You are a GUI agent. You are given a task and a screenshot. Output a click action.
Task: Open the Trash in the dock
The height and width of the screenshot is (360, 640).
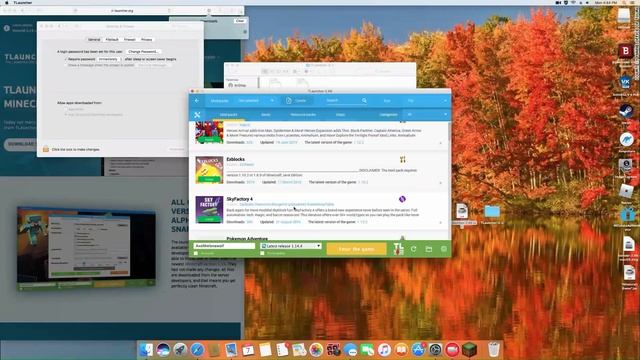point(493,350)
